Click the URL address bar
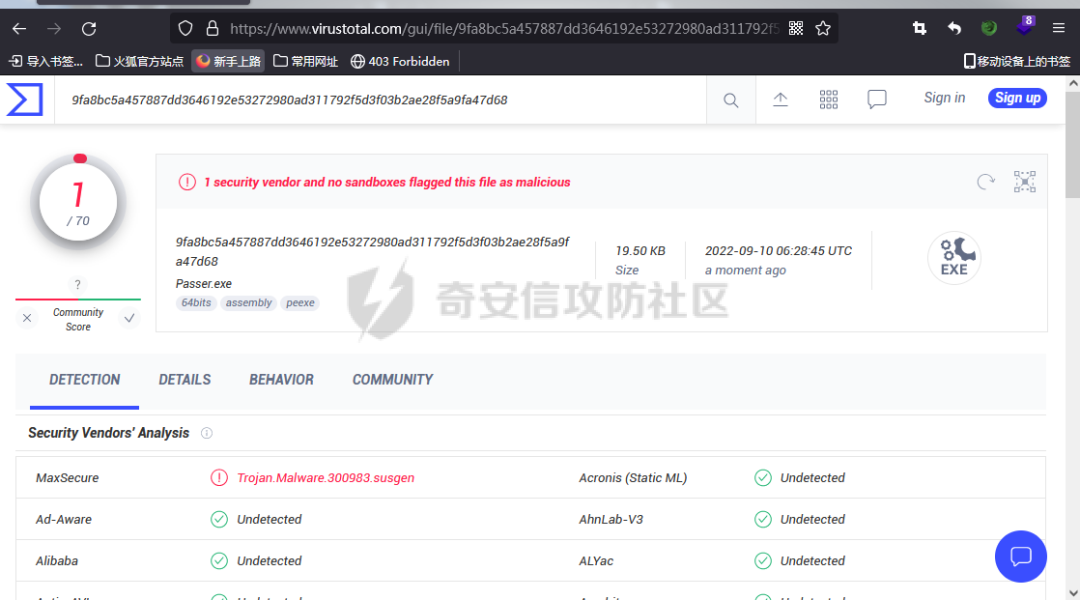The width and height of the screenshot is (1080, 600). pos(503,28)
